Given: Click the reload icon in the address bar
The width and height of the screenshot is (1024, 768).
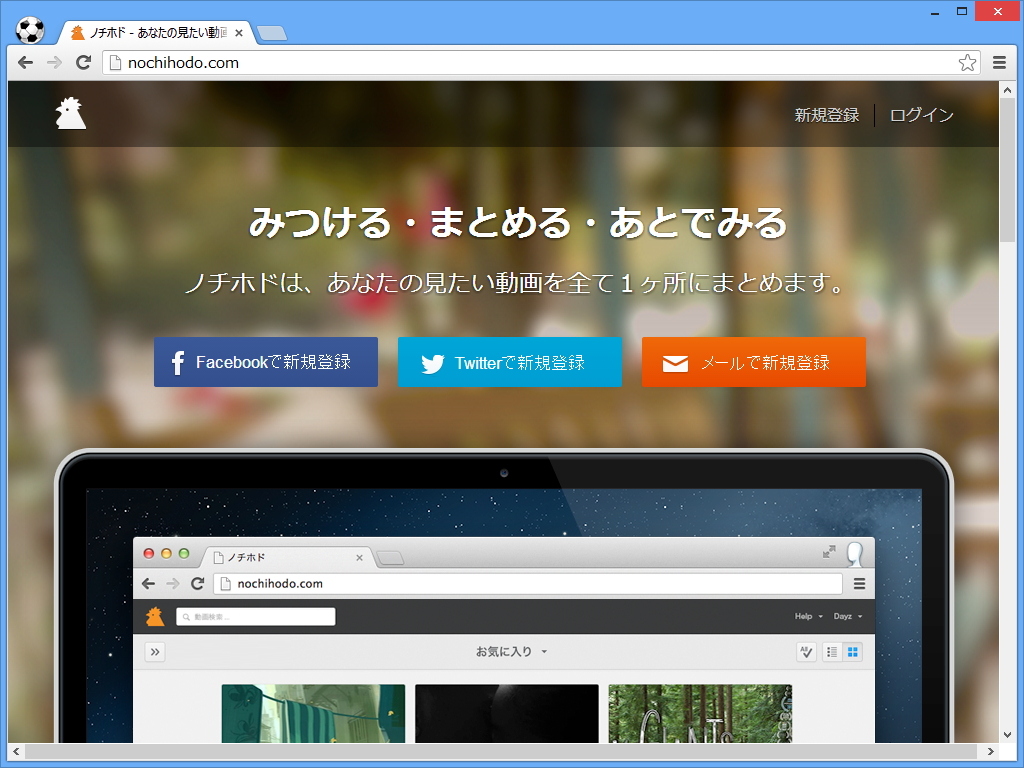Looking at the screenshot, I should (x=83, y=62).
